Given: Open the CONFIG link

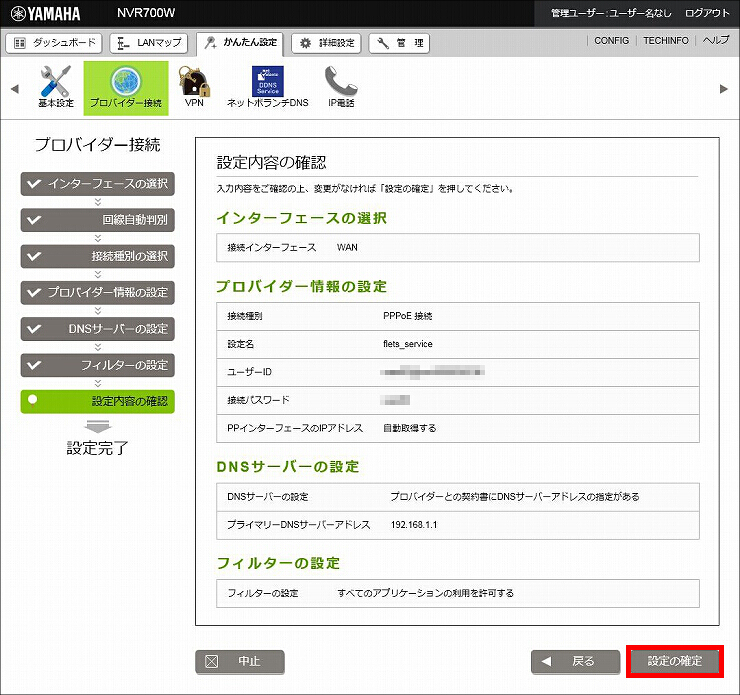Looking at the screenshot, I should pos(611,41).
